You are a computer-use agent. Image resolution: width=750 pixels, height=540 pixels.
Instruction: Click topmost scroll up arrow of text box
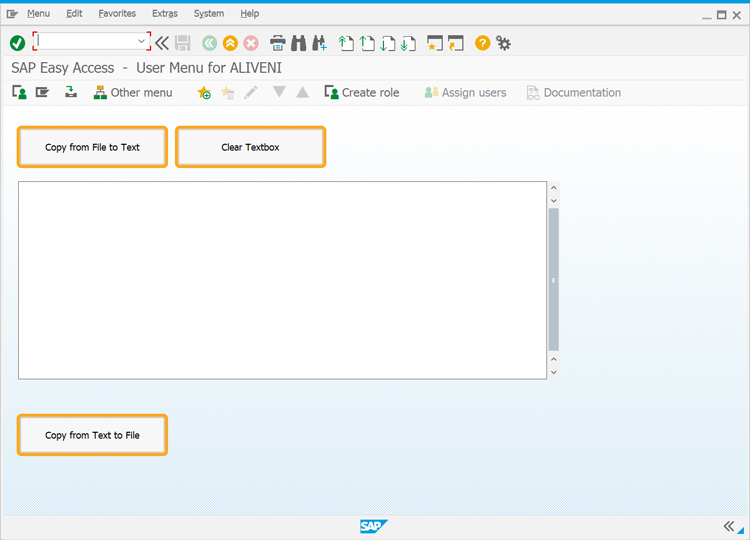[553, 188]
